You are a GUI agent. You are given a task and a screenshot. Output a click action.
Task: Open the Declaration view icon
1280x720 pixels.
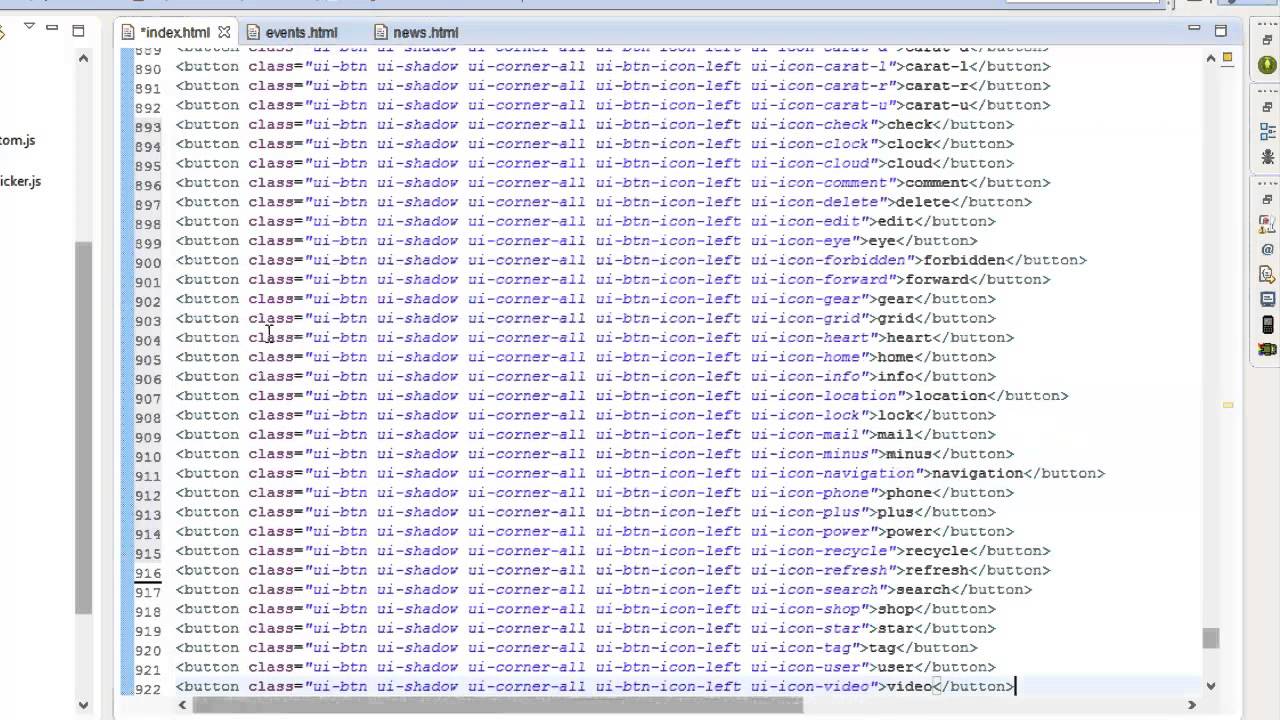tap(1268, 274)
